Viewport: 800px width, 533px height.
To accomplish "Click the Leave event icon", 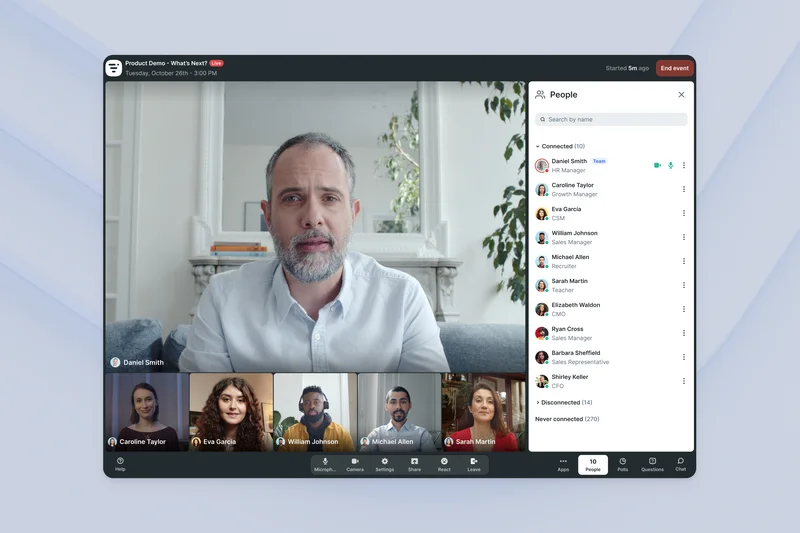I will point(474,464).
